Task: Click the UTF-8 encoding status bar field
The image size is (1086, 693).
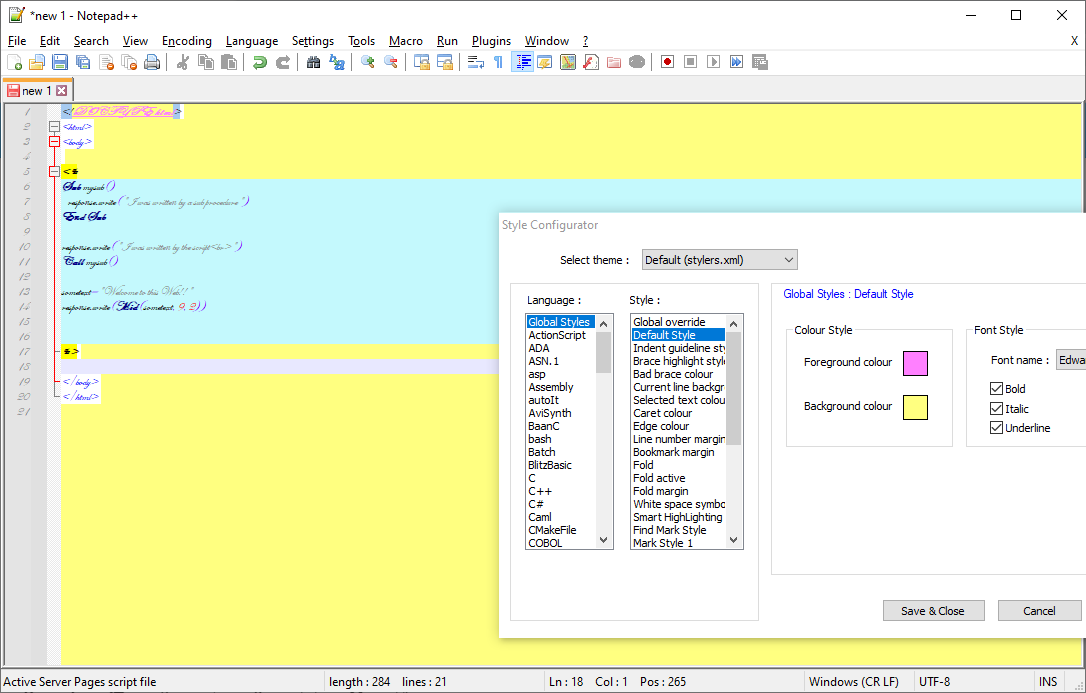Action: click(x=973, y=682)
